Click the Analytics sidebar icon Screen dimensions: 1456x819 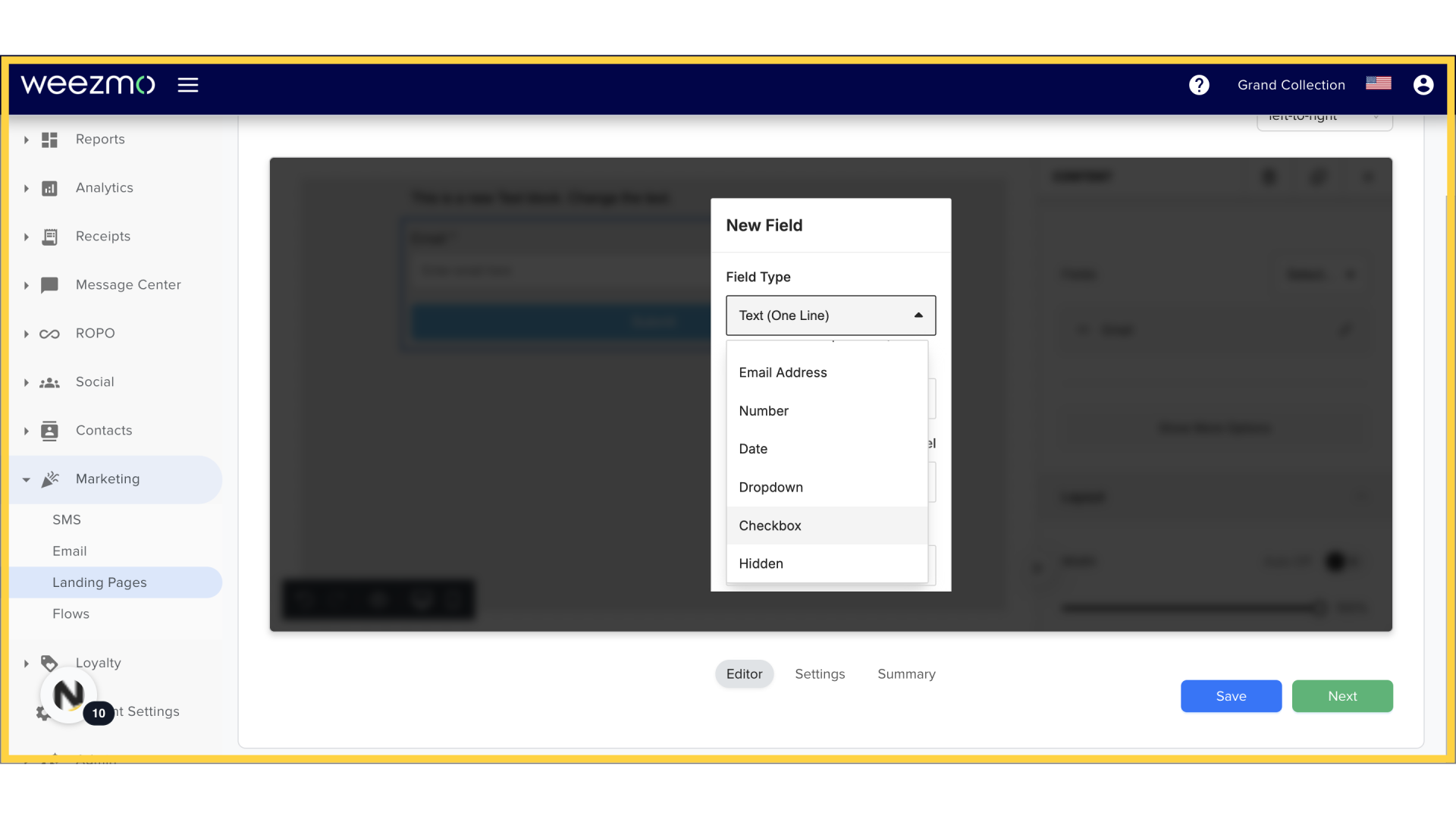[49, 187]
